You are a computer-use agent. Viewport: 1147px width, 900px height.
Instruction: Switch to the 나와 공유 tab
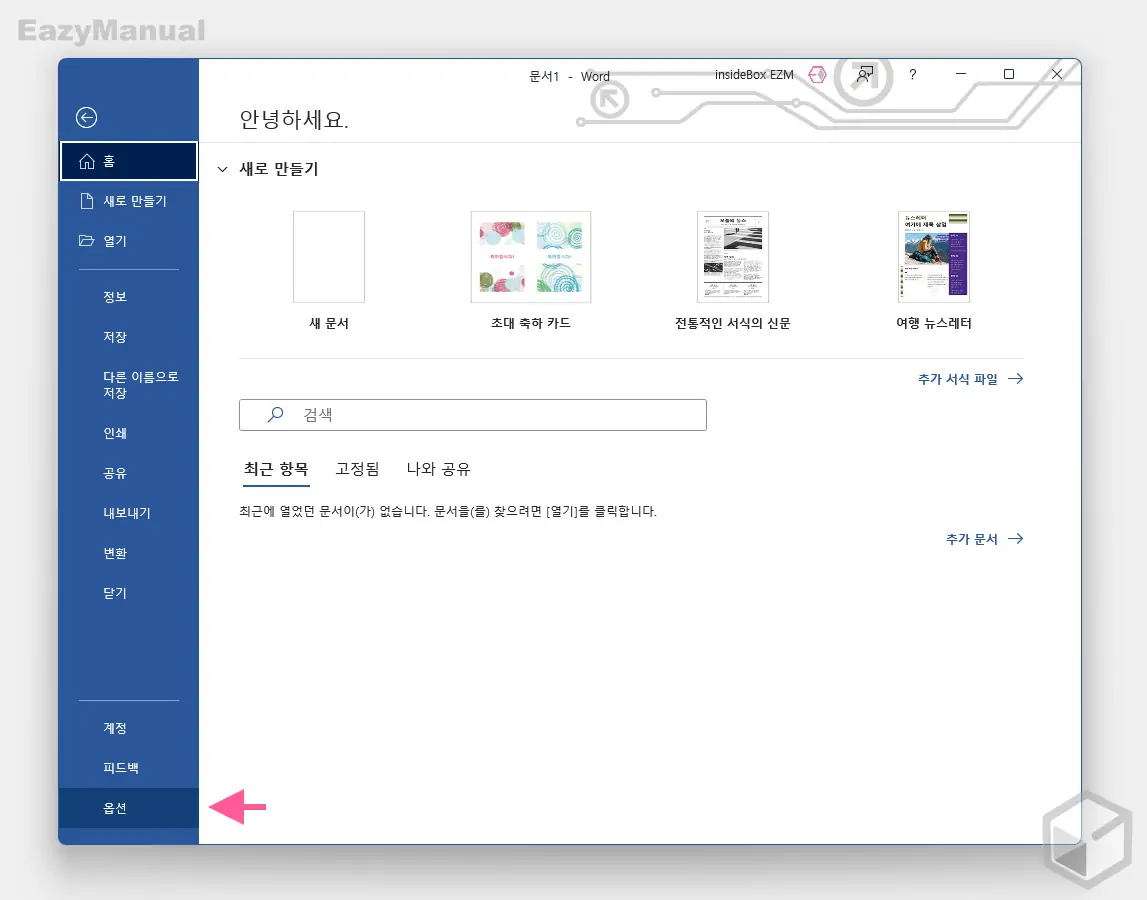click(x=438, y=469)
